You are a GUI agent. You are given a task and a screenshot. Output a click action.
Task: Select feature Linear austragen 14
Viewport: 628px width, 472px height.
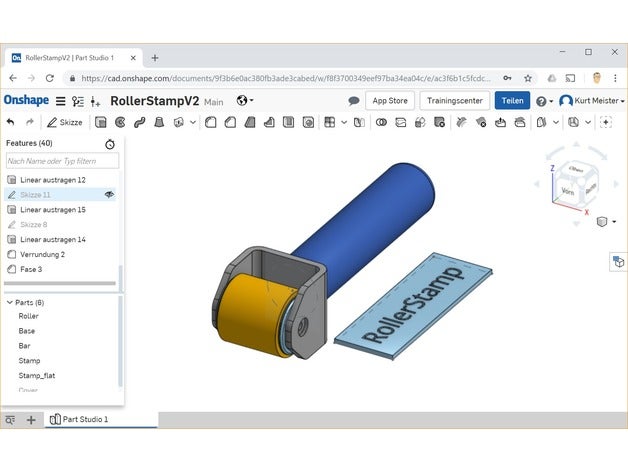point(61,239)
